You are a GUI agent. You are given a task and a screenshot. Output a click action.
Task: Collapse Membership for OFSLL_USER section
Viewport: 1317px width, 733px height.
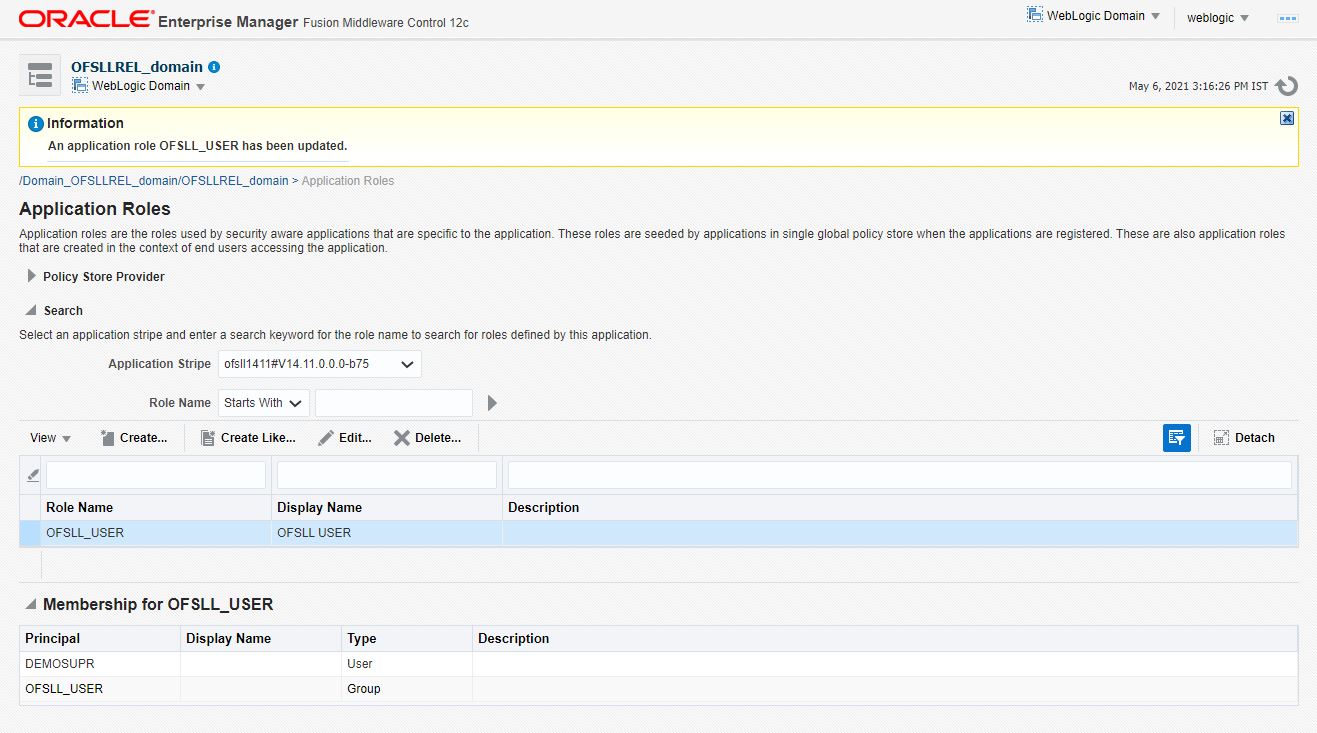32,604
